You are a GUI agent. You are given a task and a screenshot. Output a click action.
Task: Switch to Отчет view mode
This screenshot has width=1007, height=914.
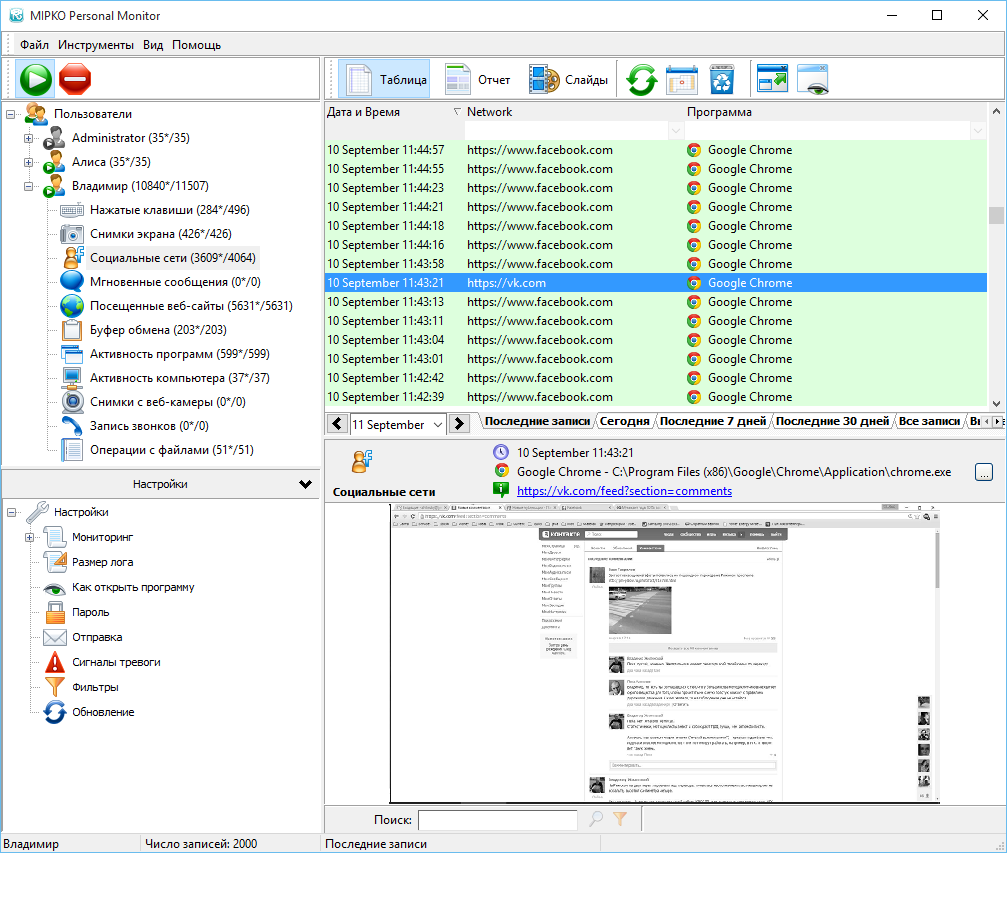478,80
